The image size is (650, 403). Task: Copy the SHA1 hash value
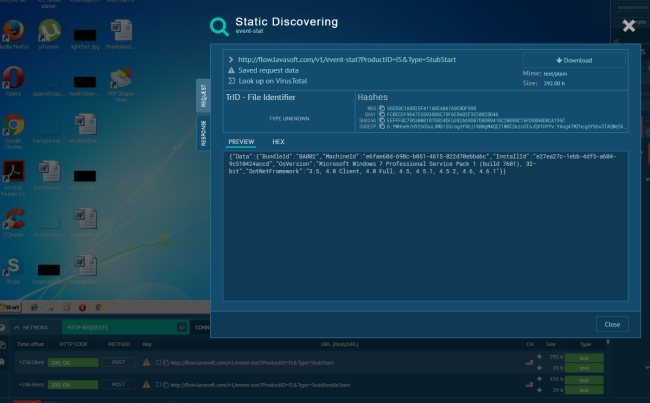click(382, 114)
